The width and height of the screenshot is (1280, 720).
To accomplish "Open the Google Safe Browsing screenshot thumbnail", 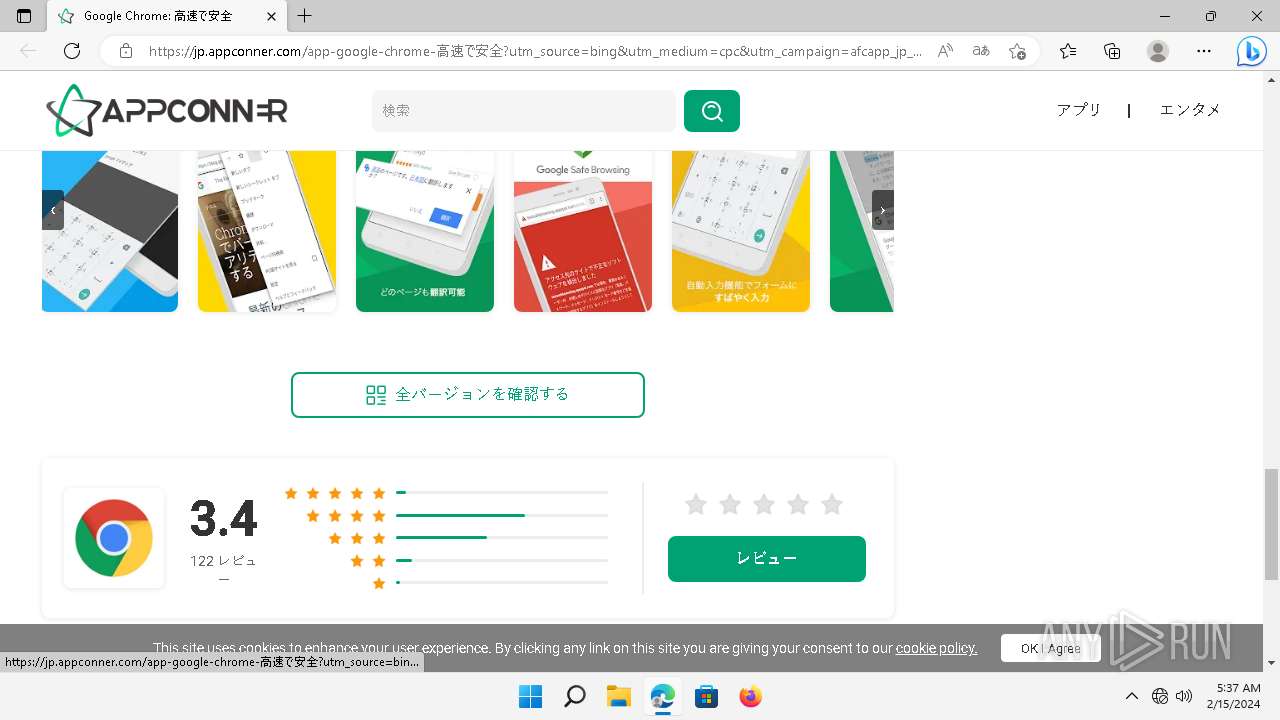I will tap(583, 231).
